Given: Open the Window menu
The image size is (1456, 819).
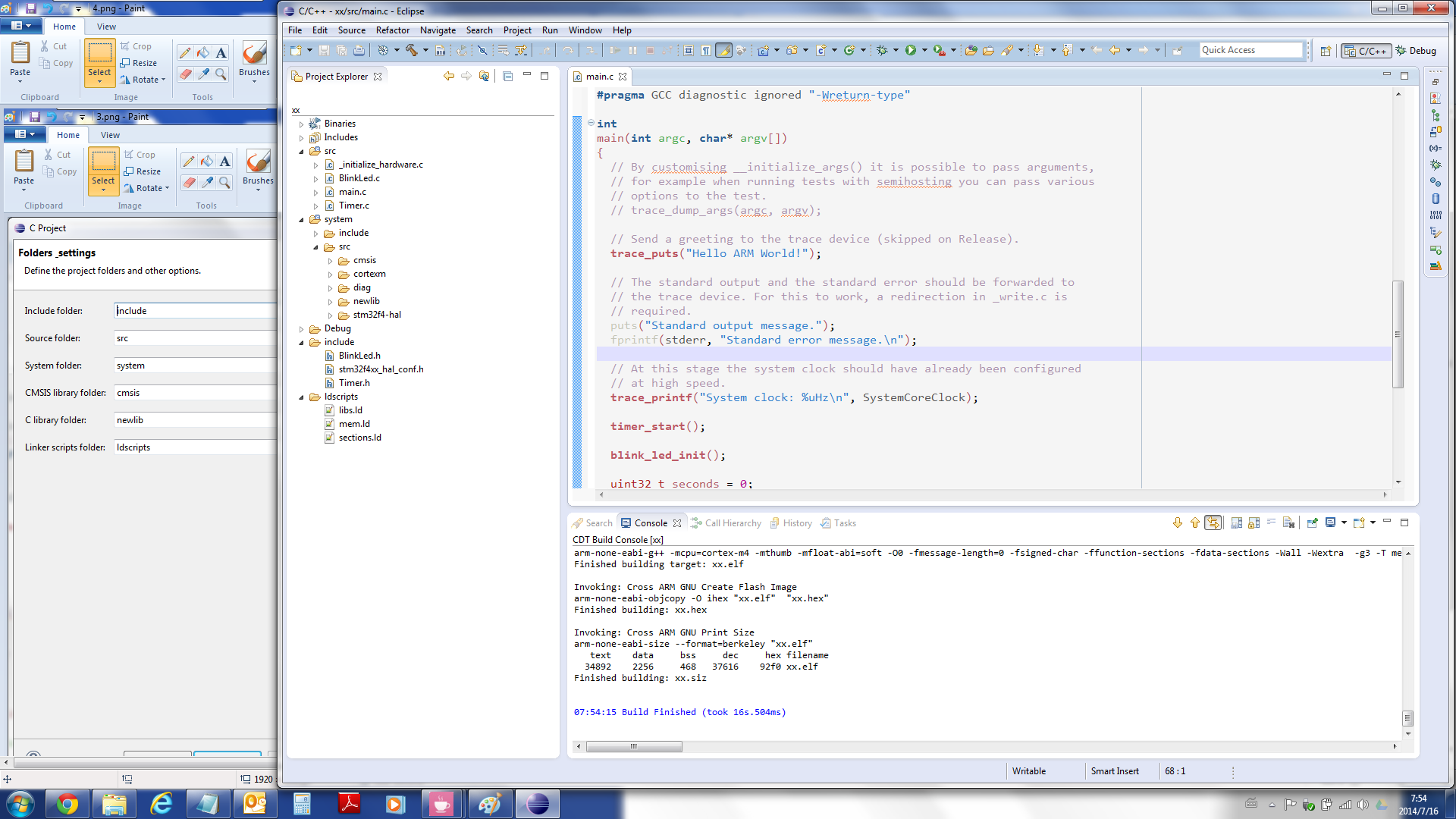Looking at the screenshot, I should [585, 30].
